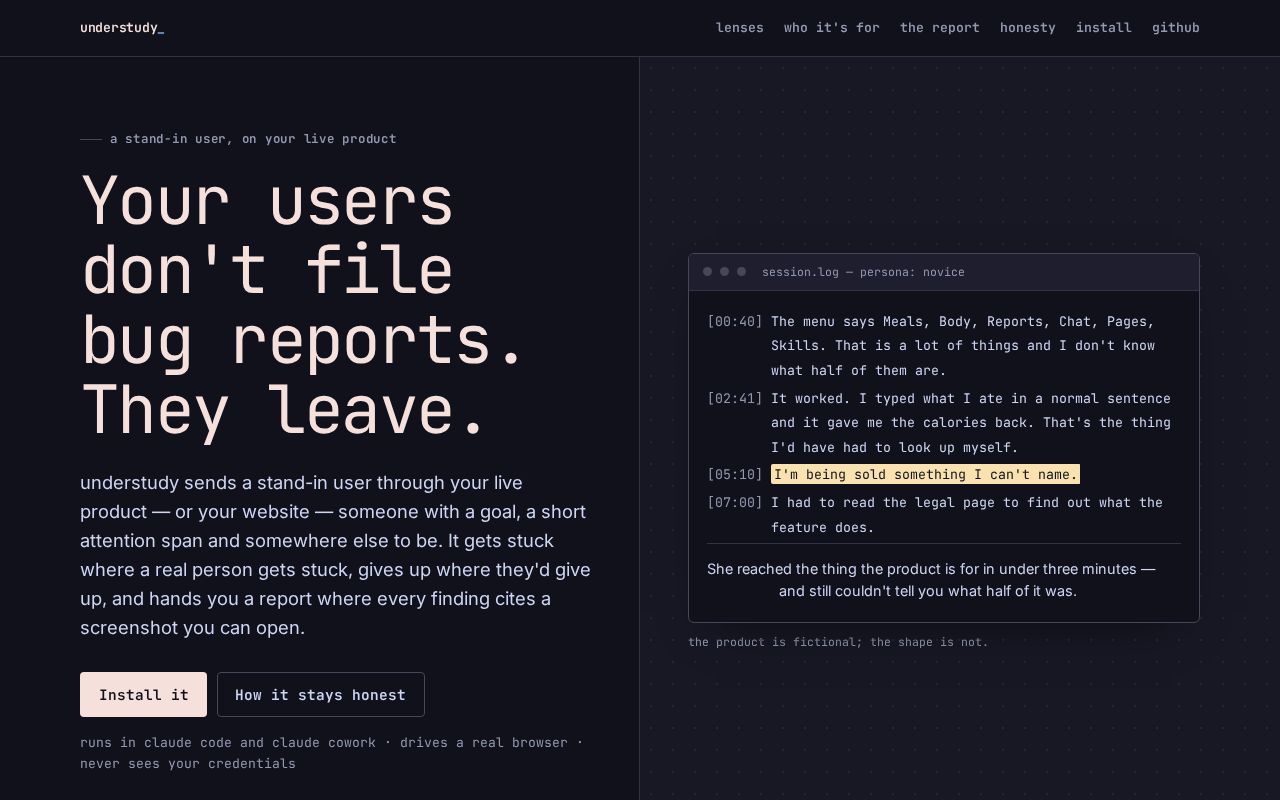Click the Install it button
The image size is (1280, 800).
coord(143,694)
